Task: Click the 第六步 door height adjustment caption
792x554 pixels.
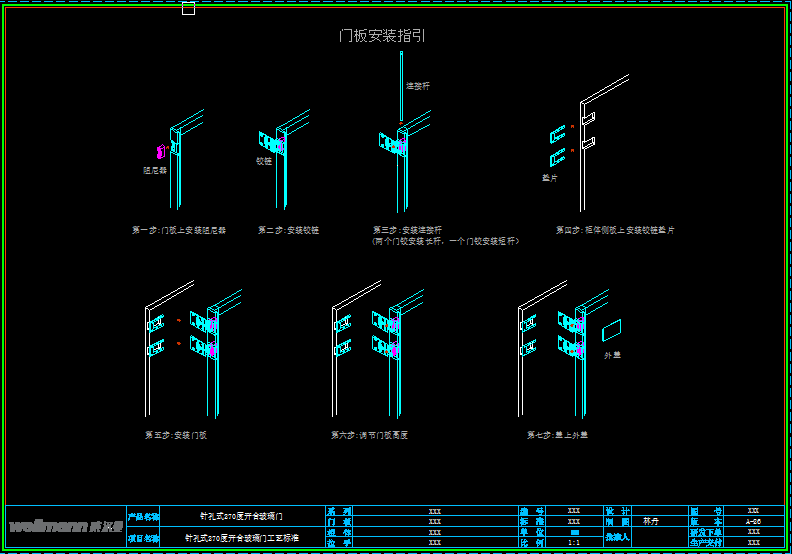Action: point(369,435)
